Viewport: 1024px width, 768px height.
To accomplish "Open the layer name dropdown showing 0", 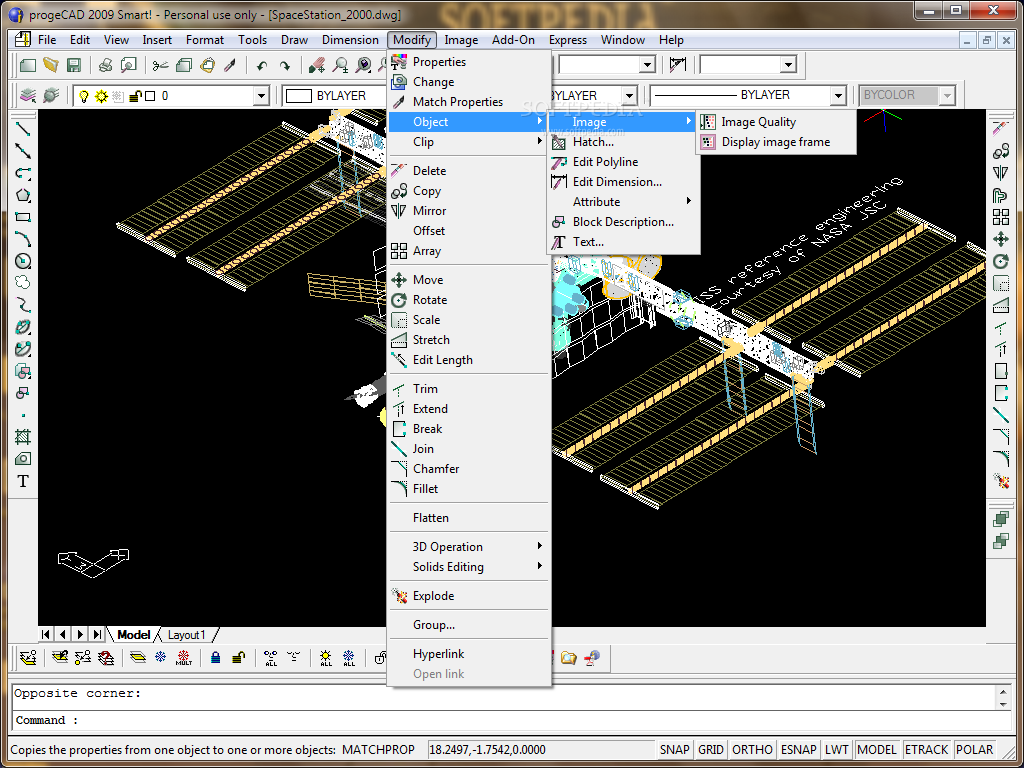I will [x=261, y=96].
